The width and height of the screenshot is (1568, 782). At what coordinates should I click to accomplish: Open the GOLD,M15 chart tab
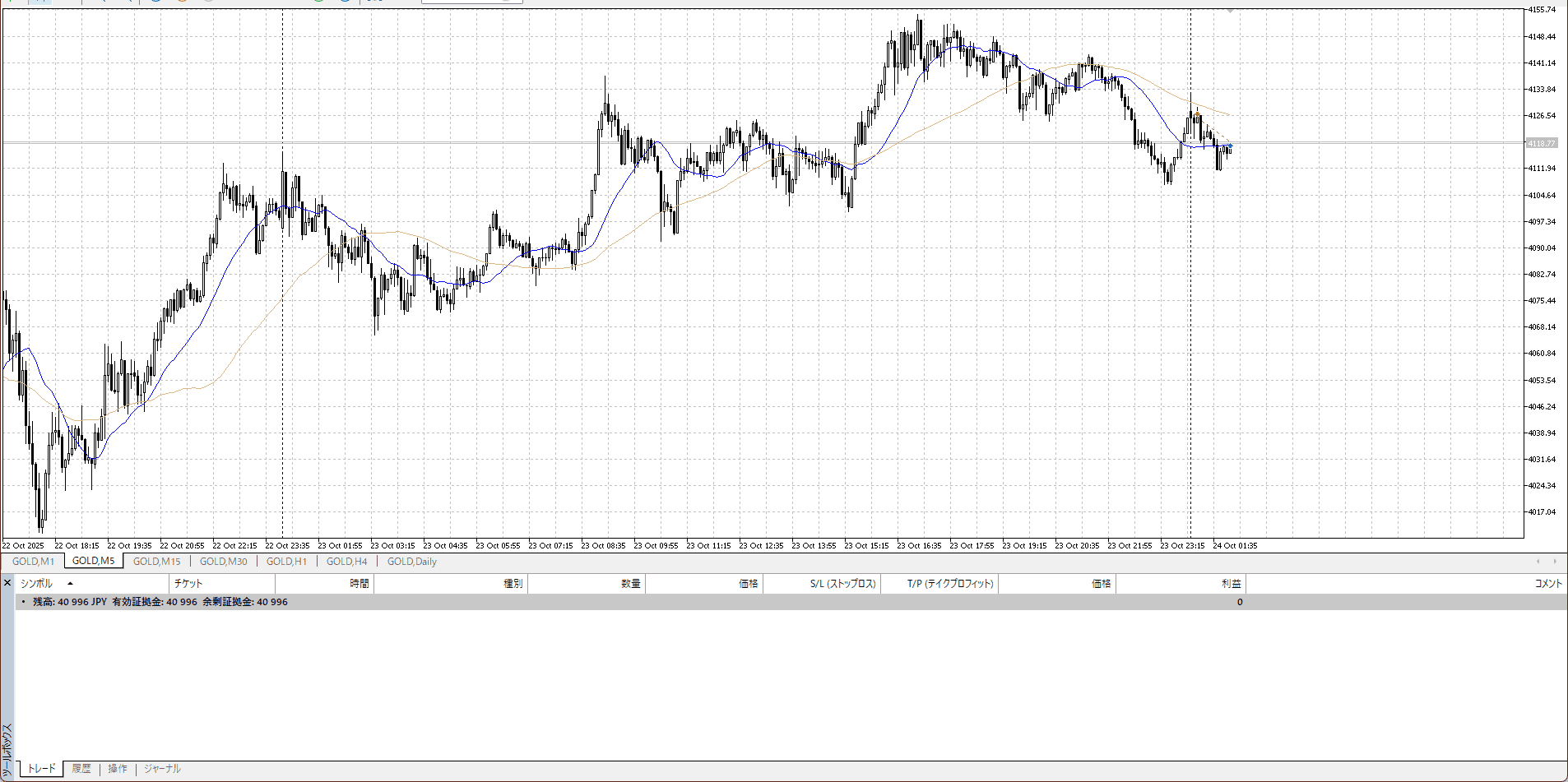[156, 562]
